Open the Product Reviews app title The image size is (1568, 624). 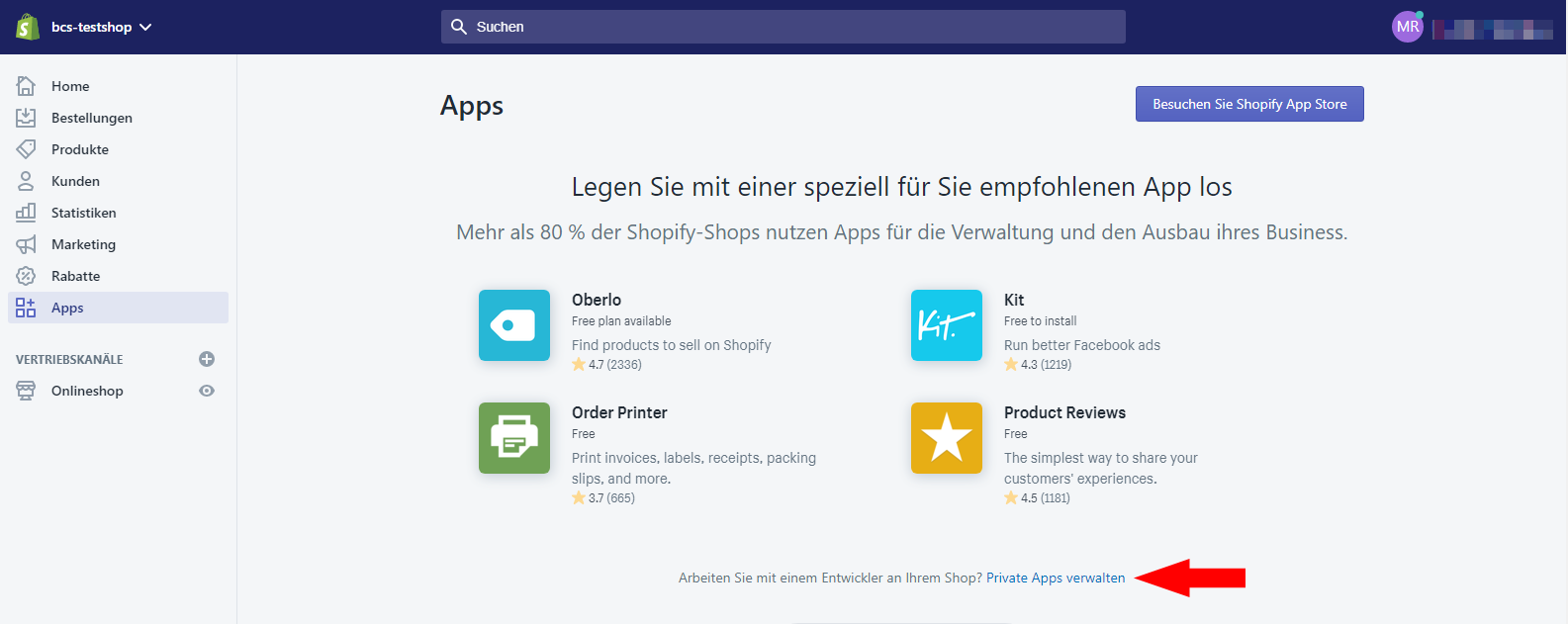coord(1064,412)
